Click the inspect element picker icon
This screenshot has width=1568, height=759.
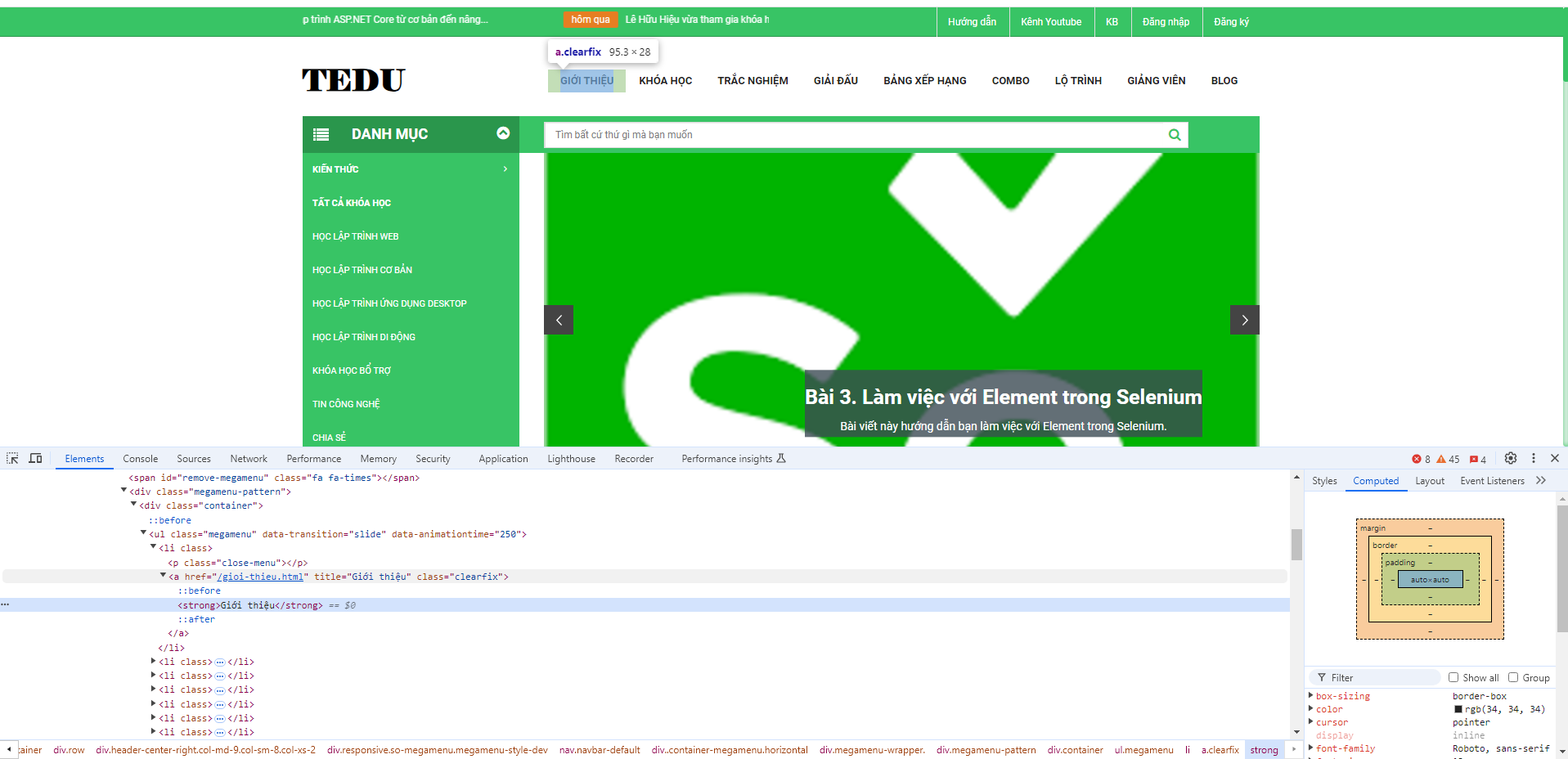(12, 459)
